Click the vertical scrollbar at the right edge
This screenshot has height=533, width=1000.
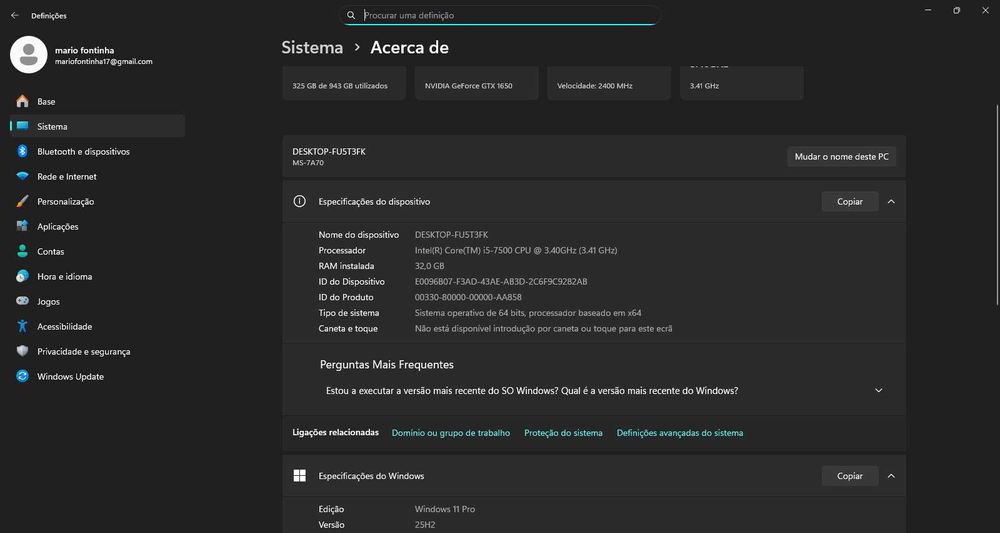[996, 204]
